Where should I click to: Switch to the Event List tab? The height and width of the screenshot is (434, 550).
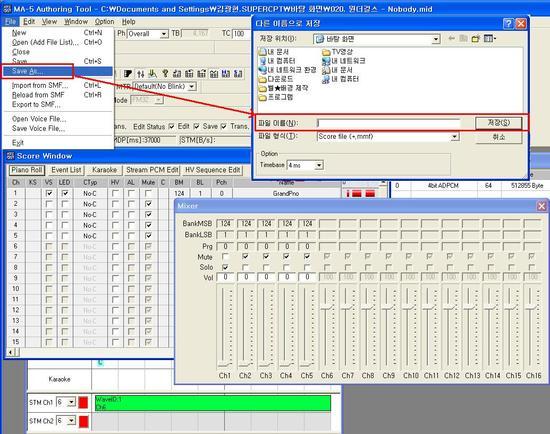coord(66,170)
